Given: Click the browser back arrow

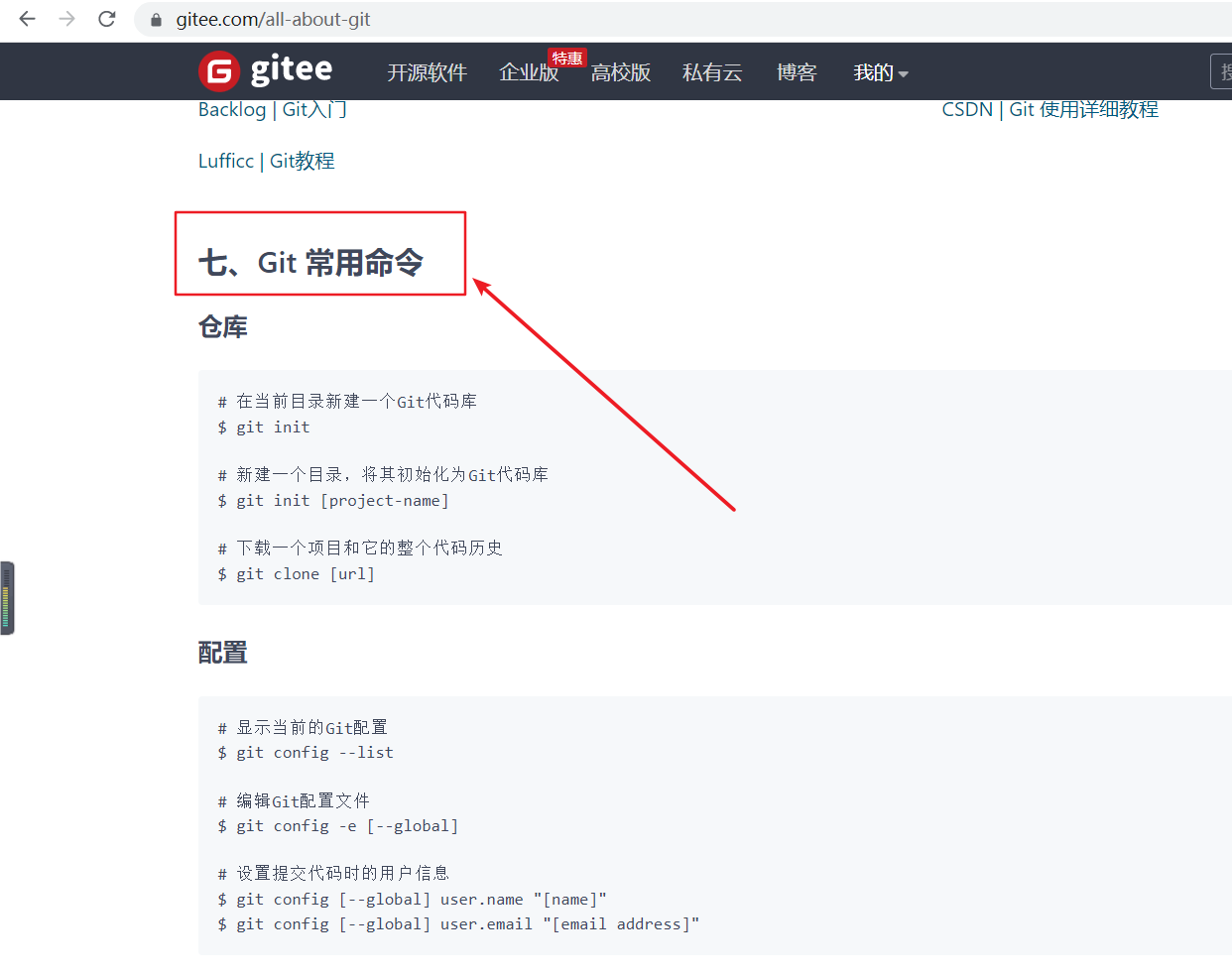Looking at the screenshot, I should pyautogui.click(x=27, y=19).
